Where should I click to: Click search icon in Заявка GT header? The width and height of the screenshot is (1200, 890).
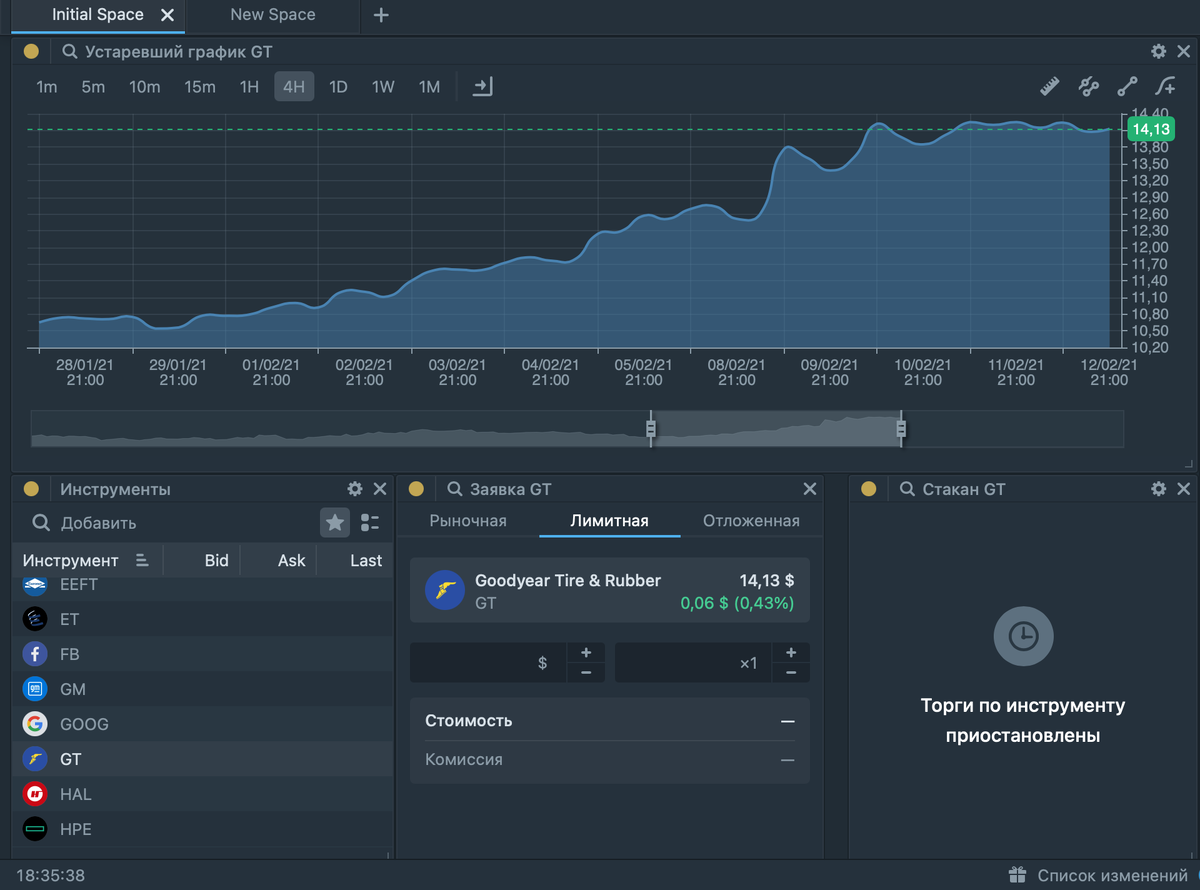(454, 489)
